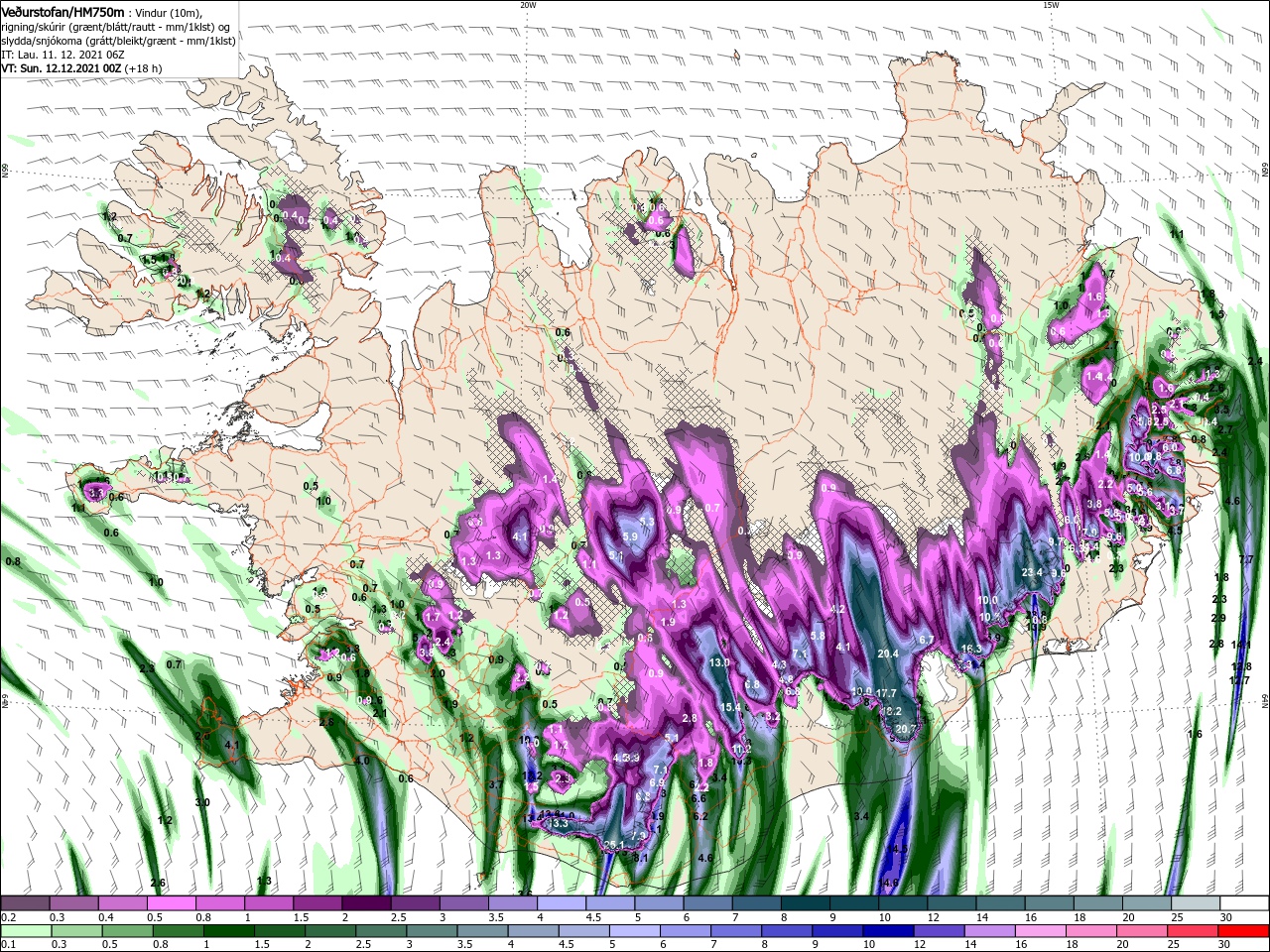Pick the pale grey 25 swatch in the top legend row
This screenshot has width=1270, height=952.
click(1196, 903)
